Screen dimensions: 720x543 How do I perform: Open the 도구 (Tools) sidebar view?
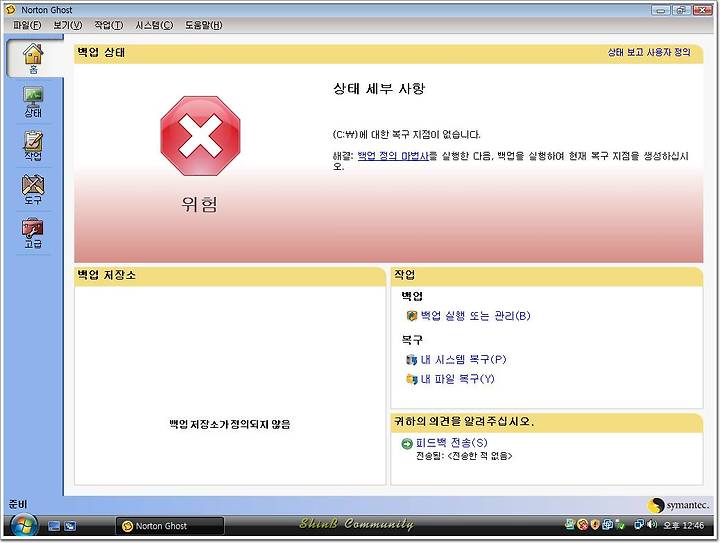coord(33,189)
